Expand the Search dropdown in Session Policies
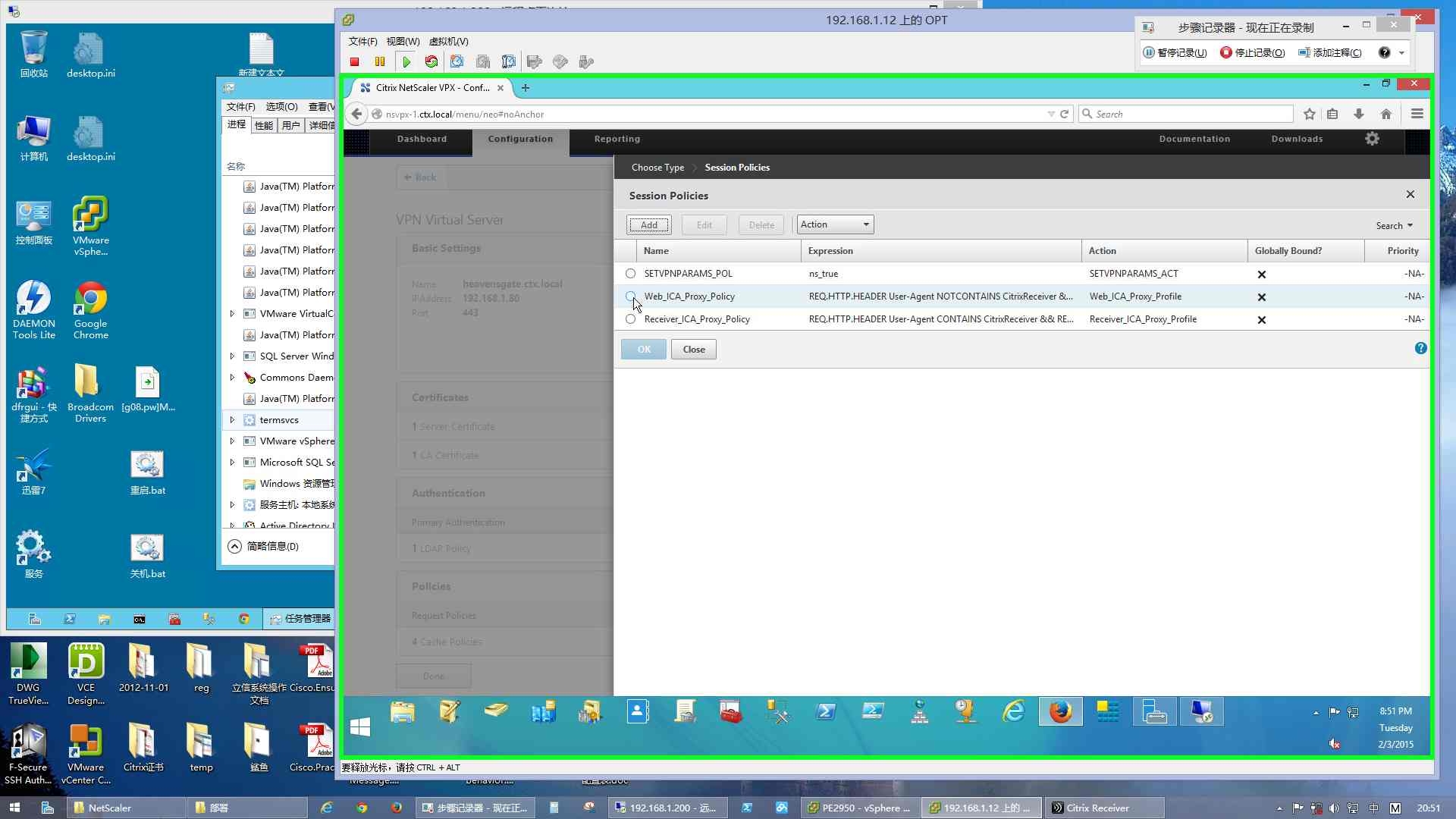Viewport: 1456px width, 819px height. [x=1395, y=225]
